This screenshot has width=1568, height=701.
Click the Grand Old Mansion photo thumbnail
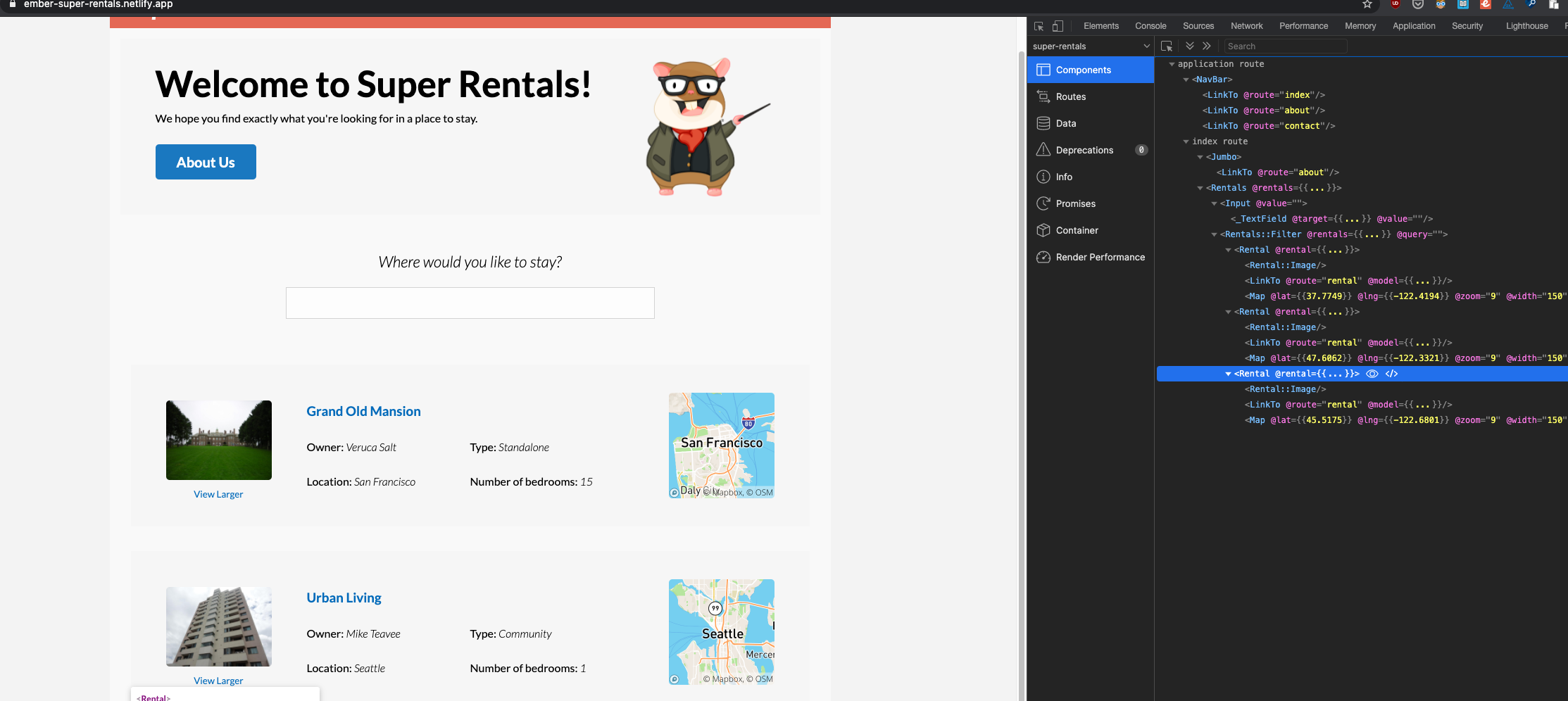(219, 440)
